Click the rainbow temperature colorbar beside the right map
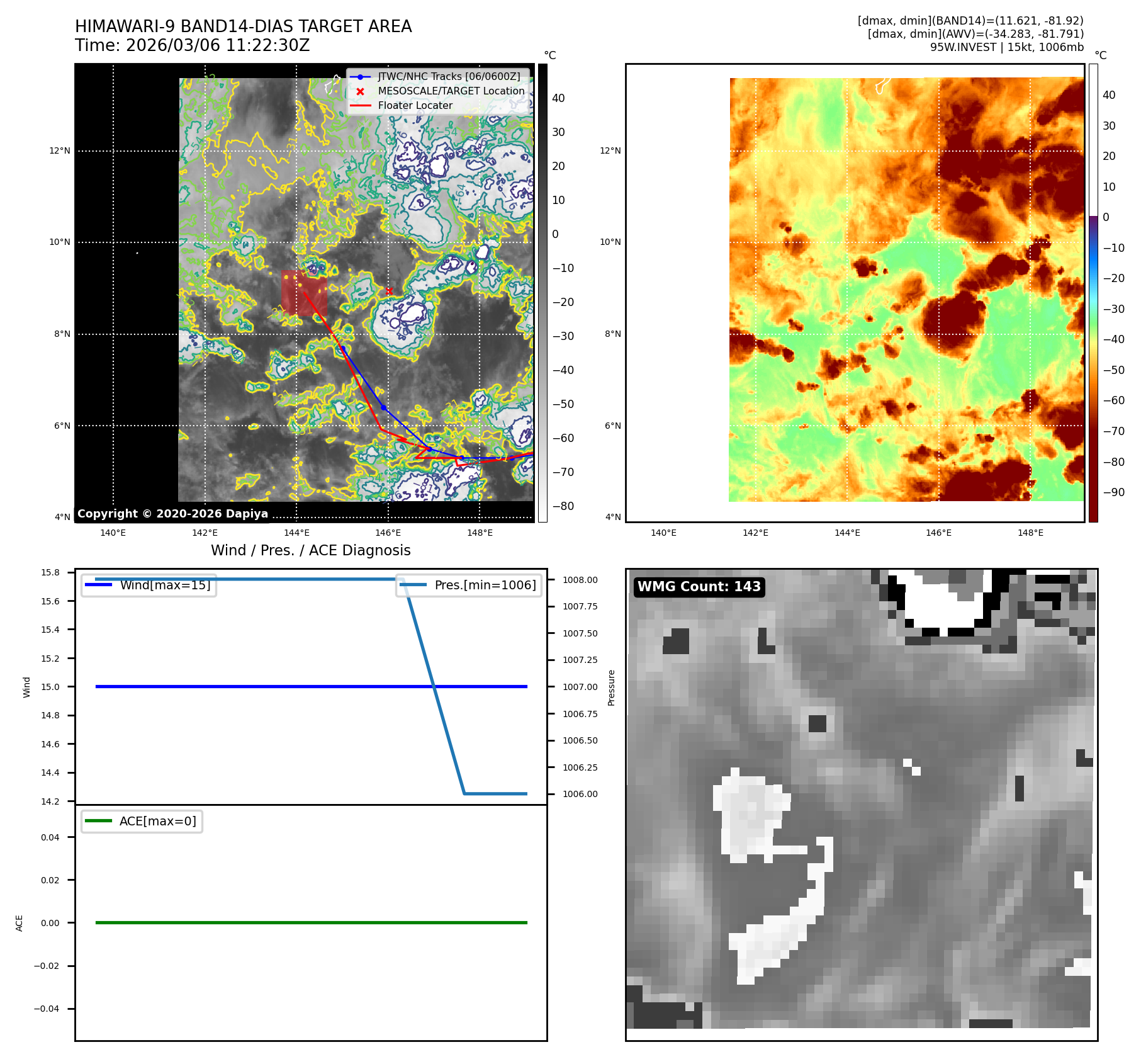Image resolution: width=1141 pixels, height=1064 pixels. [1093, 293]
